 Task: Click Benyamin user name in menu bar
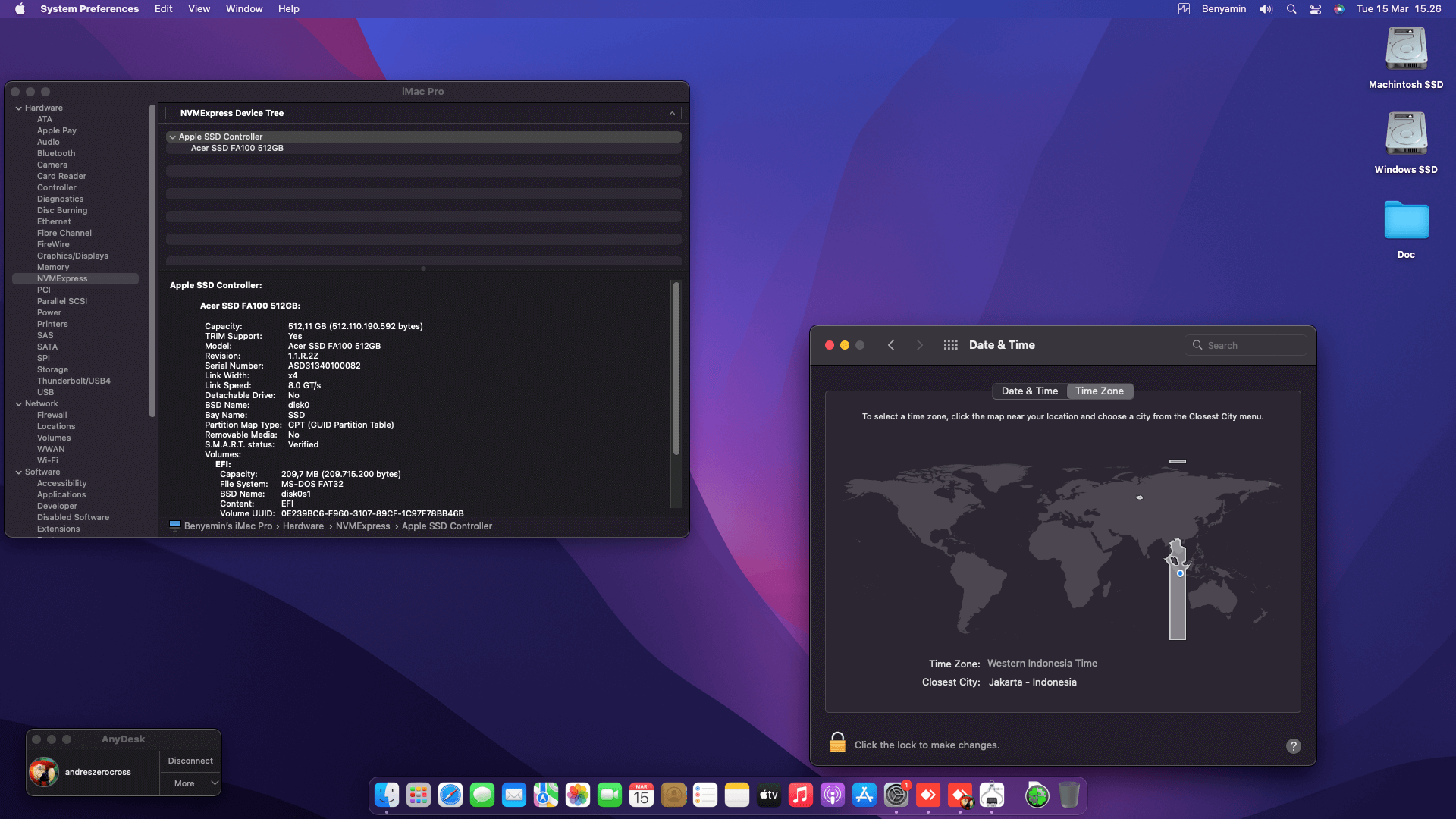click(1224, 9)
